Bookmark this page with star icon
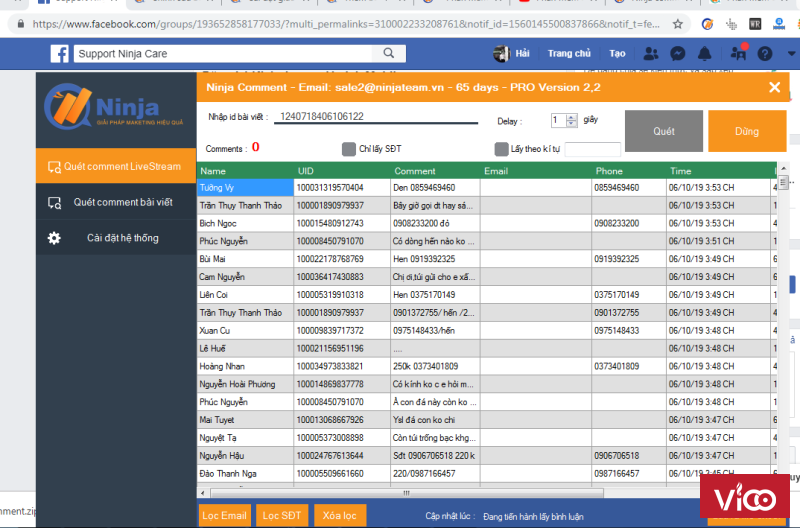This screenshot has width=800, height=528. 678,24
